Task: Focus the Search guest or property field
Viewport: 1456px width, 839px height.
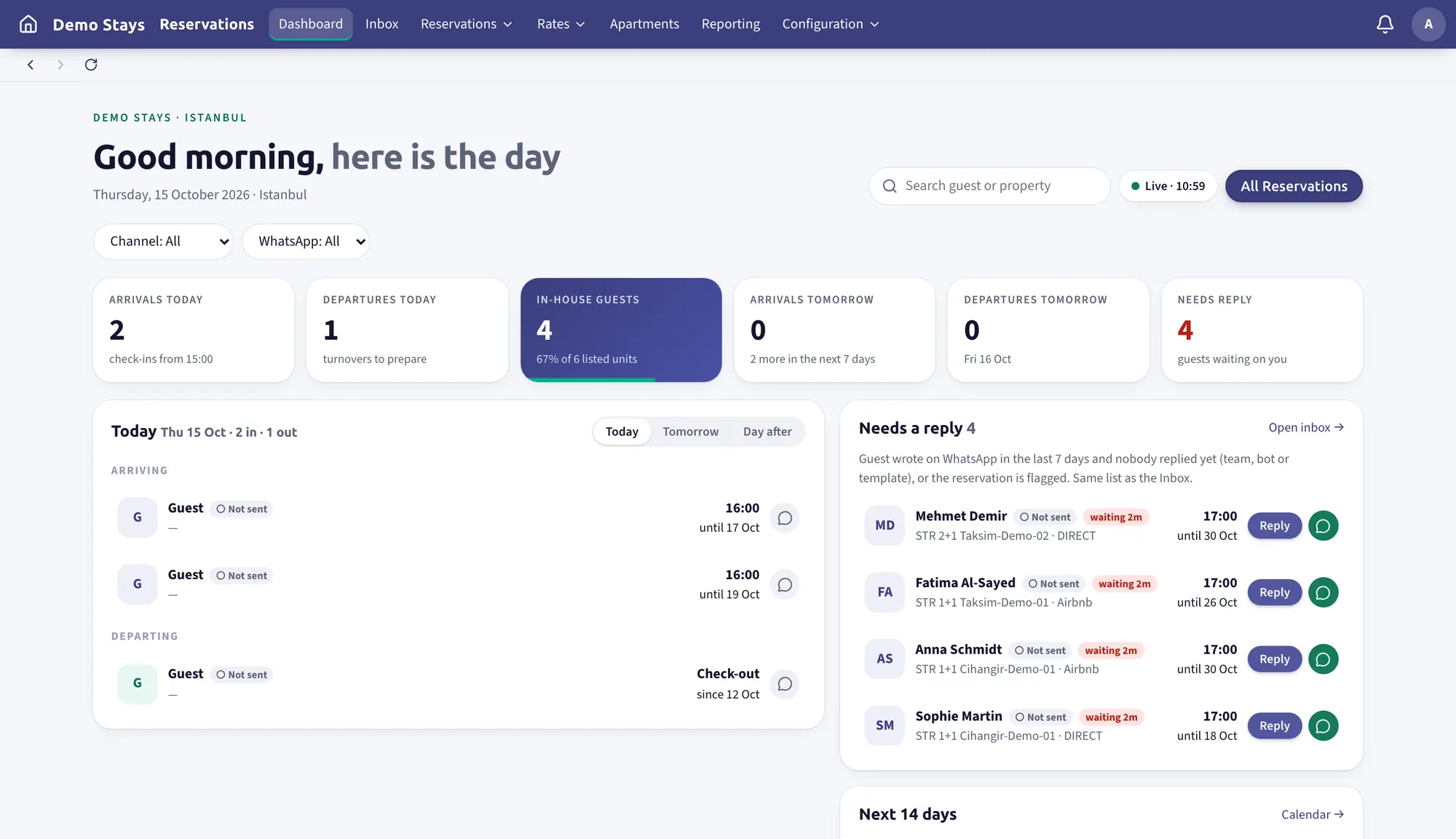Action: click(x=989, y=186)
